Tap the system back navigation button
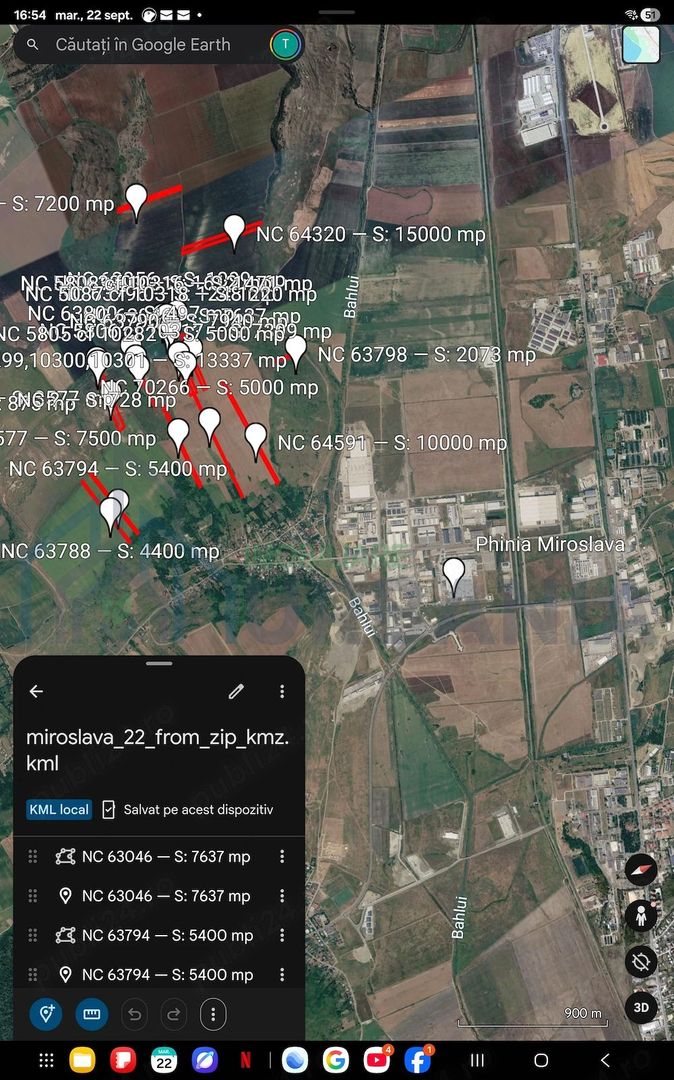The height and width of the screenshot is (1080, 674). click(x=605, y=1060)
